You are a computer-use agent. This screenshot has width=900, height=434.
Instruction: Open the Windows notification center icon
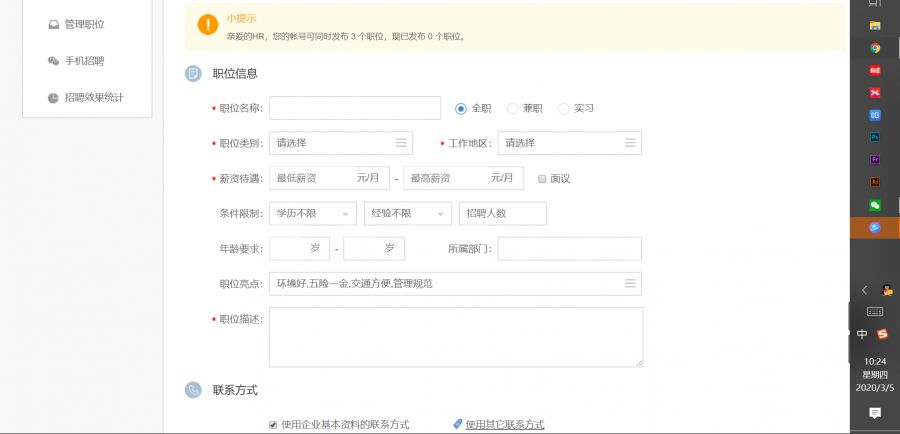874,413
